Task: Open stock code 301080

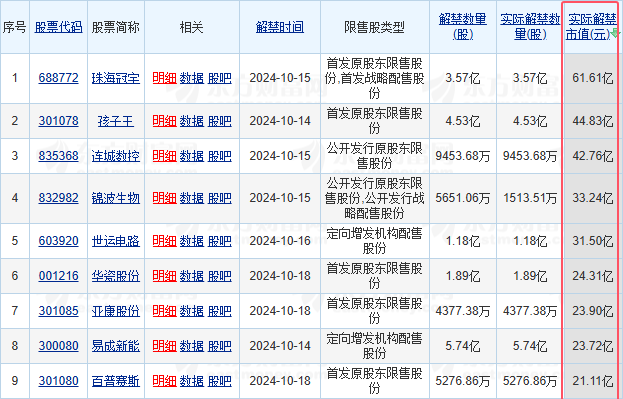Action: [58, 381]
